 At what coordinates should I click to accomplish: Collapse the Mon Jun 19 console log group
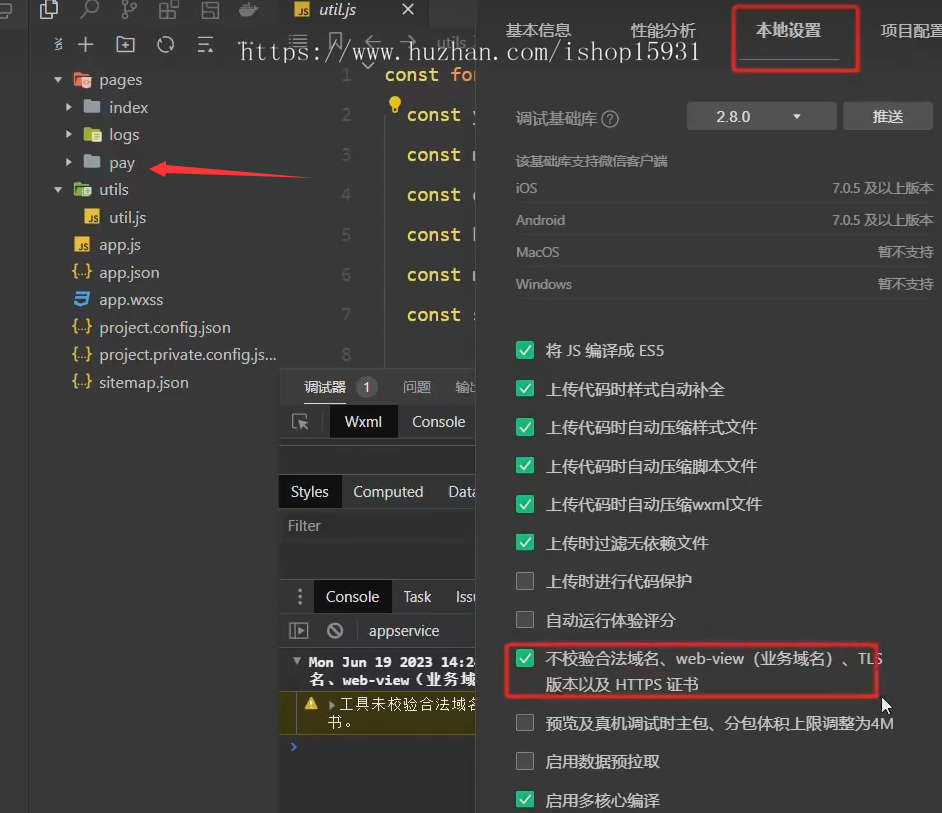(x=297, y=661)
